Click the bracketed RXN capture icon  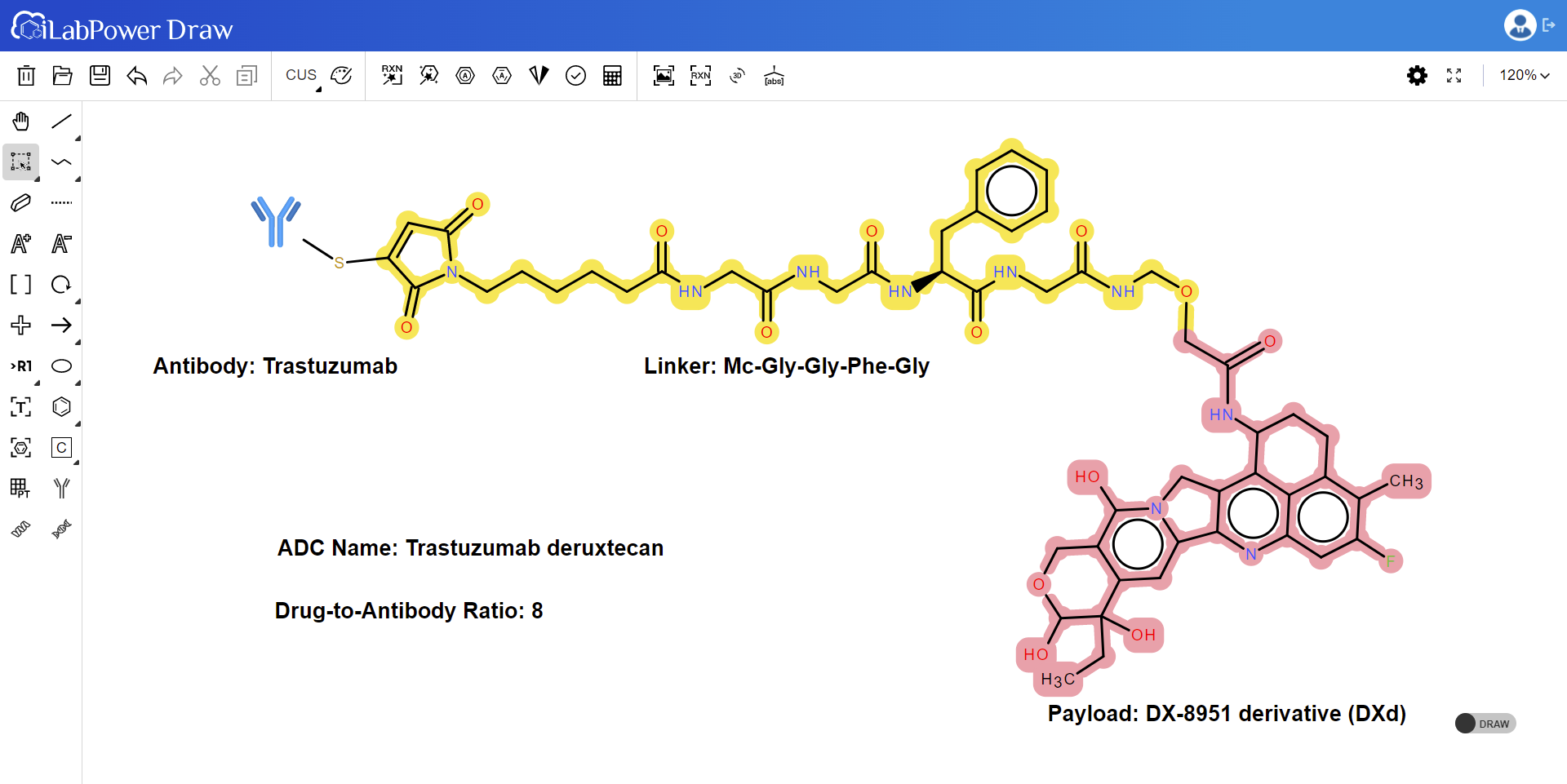tap(700, 76)
